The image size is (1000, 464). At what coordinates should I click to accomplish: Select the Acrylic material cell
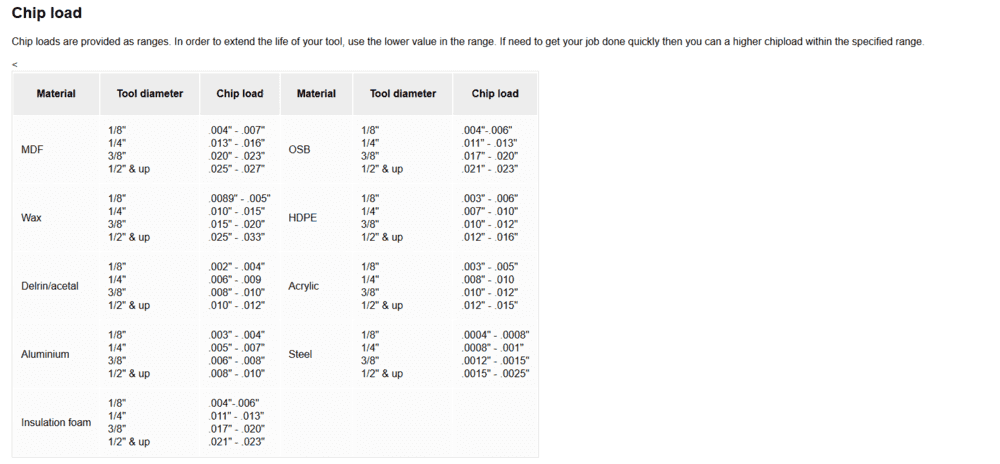304,286
